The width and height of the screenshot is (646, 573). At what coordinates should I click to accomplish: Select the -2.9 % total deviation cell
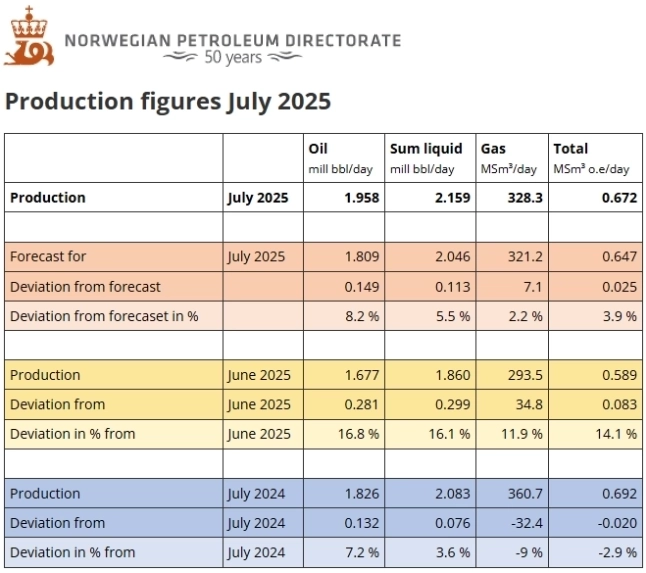(x=616, y=552)
